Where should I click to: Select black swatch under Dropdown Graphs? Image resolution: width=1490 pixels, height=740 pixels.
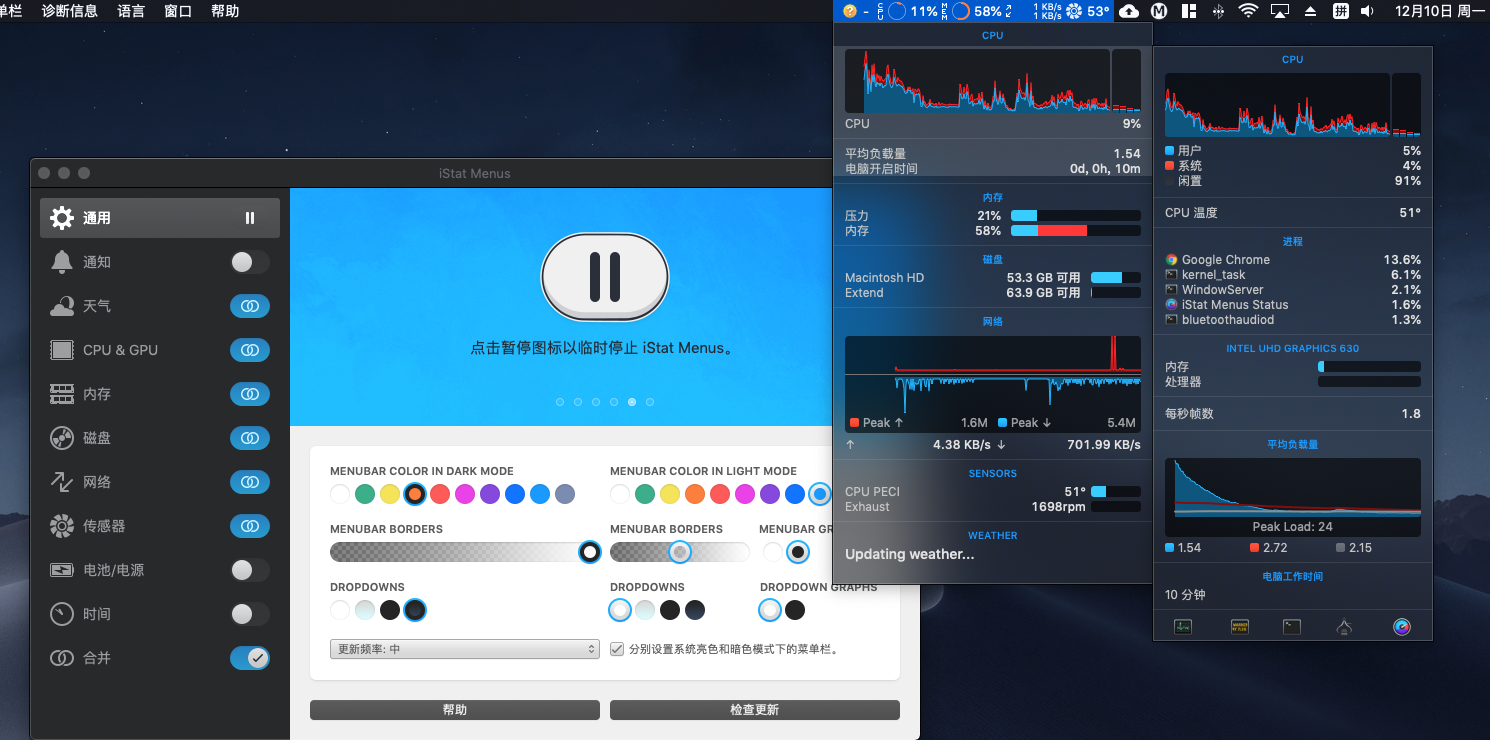(795, 610)
